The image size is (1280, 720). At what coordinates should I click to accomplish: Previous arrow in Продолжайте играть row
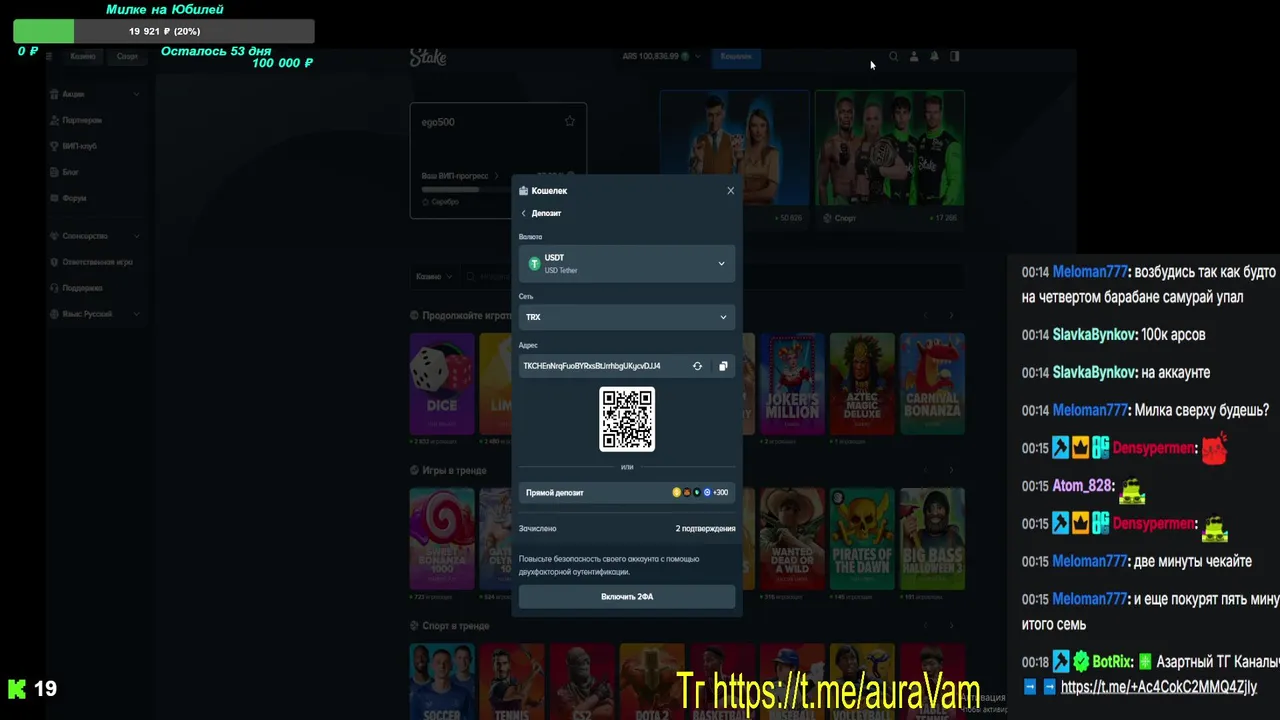[925, 315]
